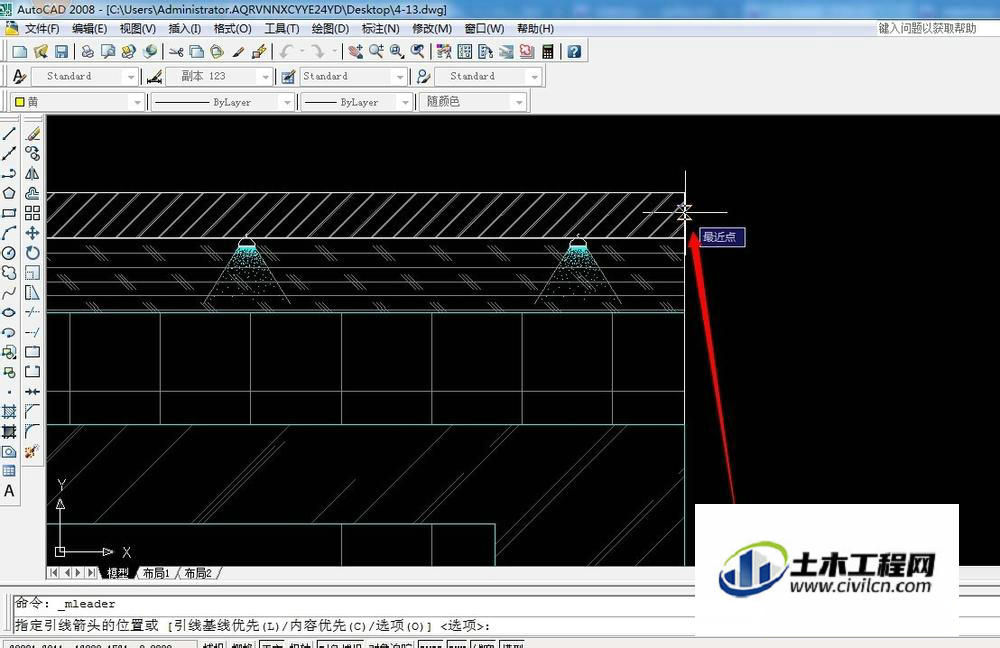Switch to the 布局2 layout tab
The image size is (1000, 648).
point(198,573)
